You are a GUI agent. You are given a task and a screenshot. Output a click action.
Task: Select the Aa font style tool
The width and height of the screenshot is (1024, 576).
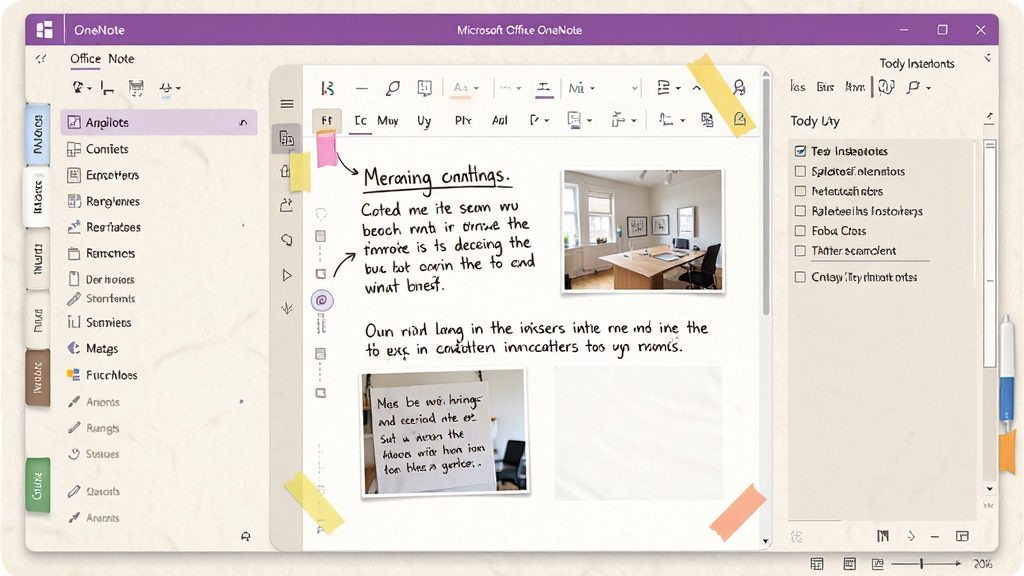pos(466,88)
